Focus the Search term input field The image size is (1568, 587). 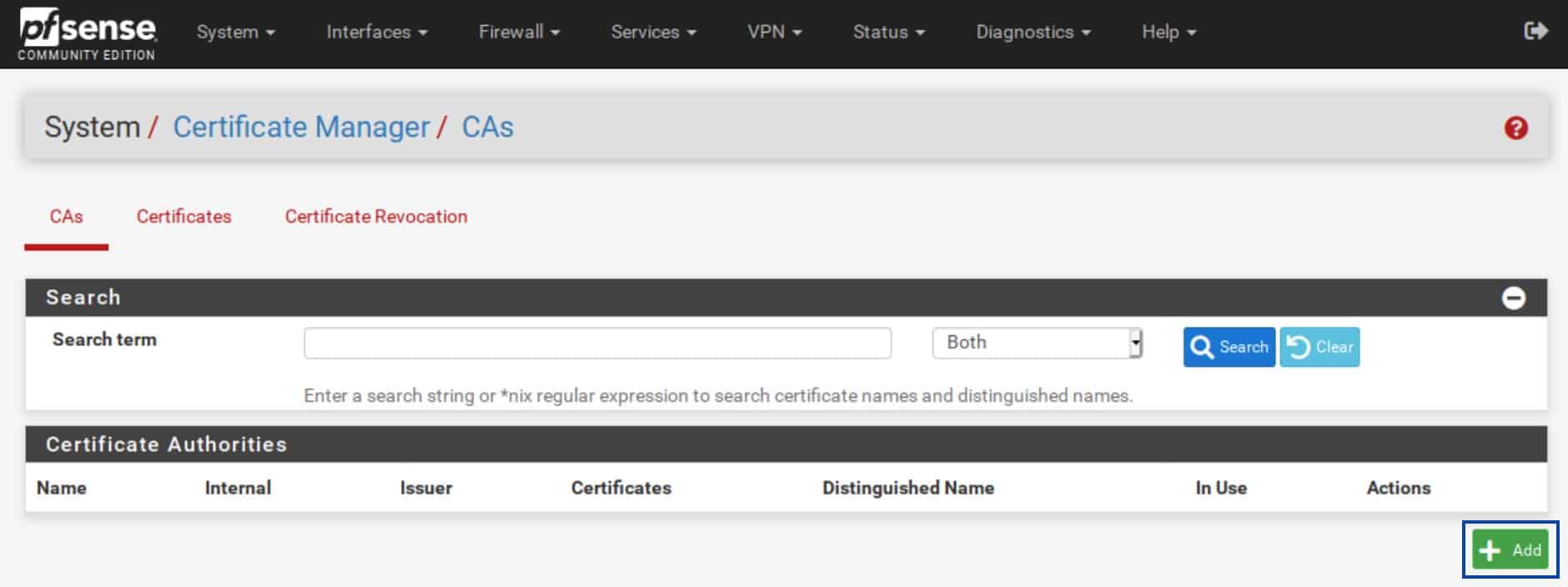click(x=597, y=343)
